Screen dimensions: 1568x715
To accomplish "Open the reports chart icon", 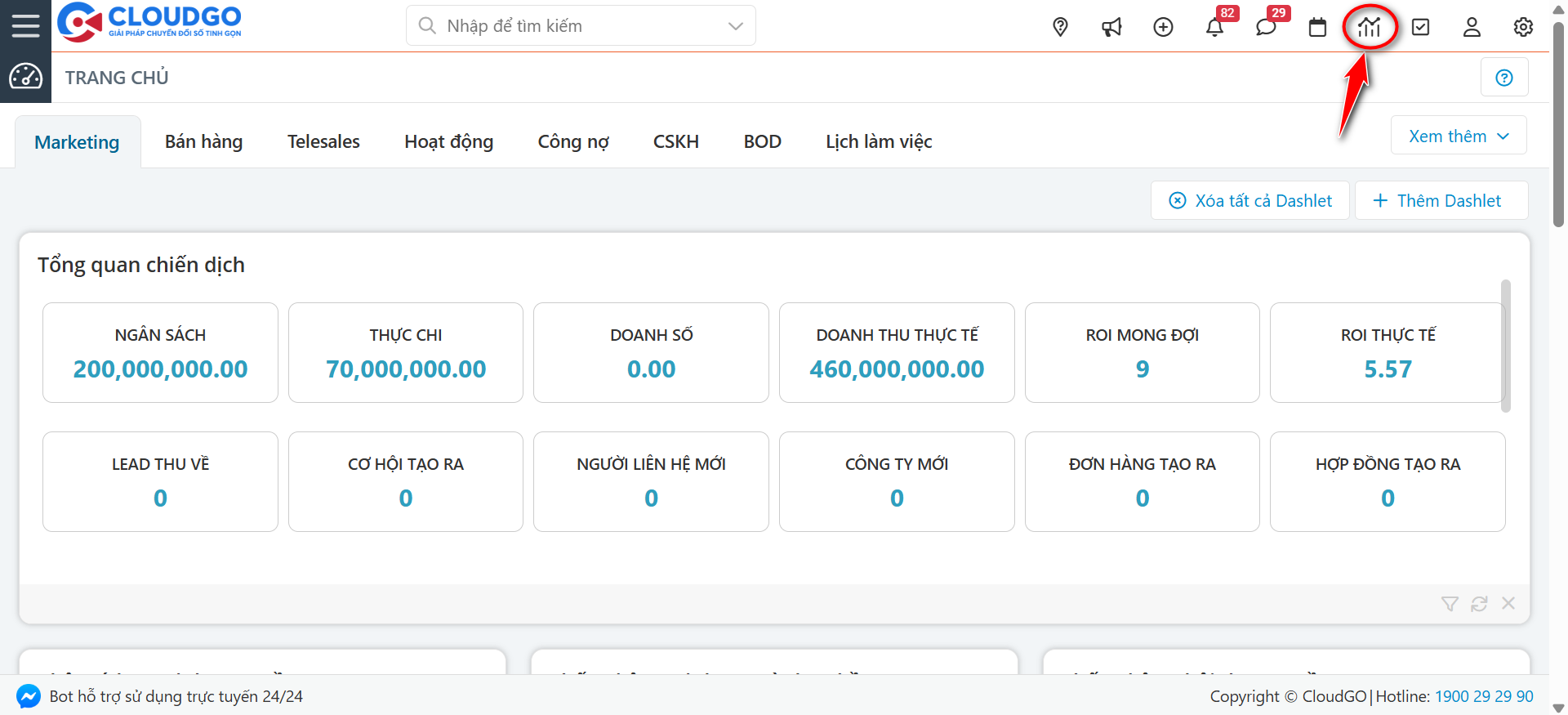I will click(1370, 27).
